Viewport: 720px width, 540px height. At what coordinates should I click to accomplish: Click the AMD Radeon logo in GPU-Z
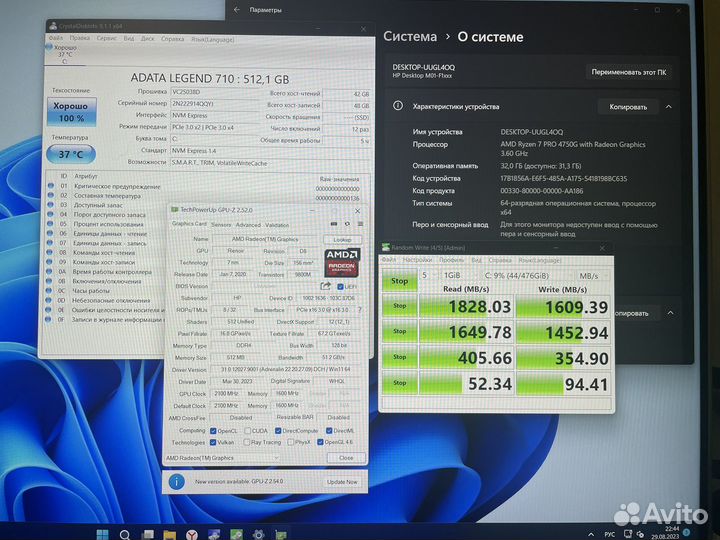pyautogui.click(x=342, y=262)
